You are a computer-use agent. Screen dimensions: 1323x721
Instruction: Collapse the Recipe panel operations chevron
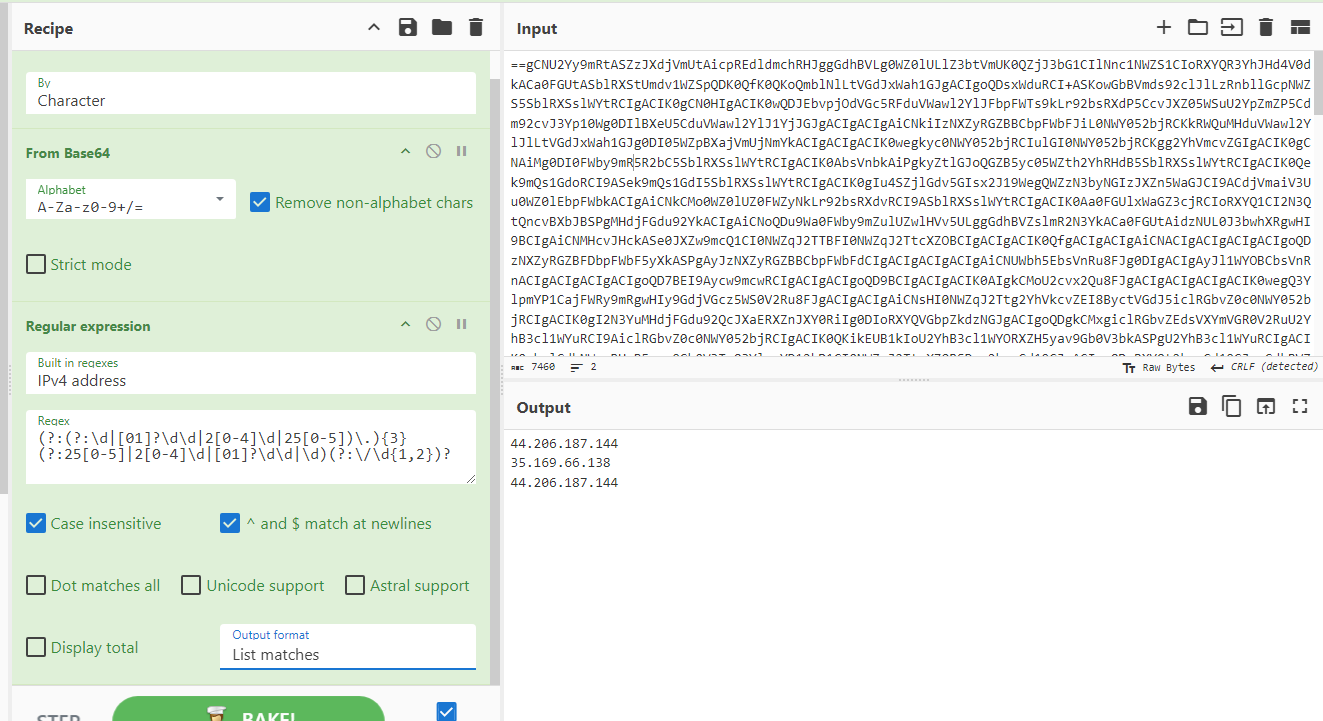coord(374,28)
